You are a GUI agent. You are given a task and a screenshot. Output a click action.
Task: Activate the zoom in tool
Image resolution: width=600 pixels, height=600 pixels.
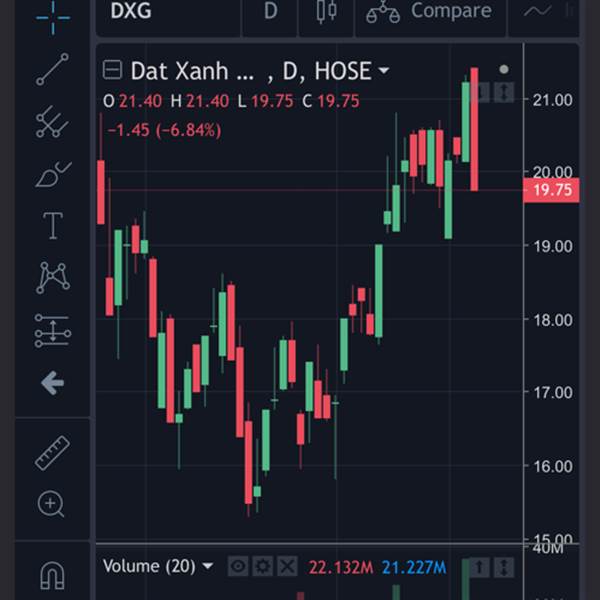point(51,504)
